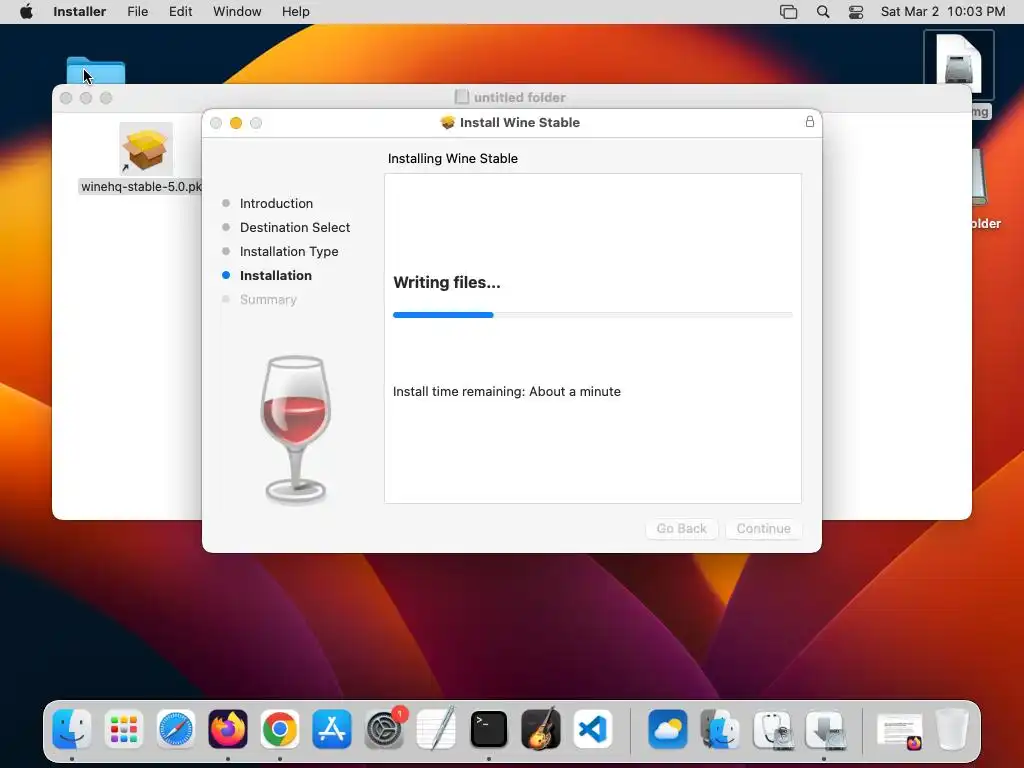The width and height of the screenshot is (1024, 768).
Task: Click the Go Back button
Action: point(682,528)
